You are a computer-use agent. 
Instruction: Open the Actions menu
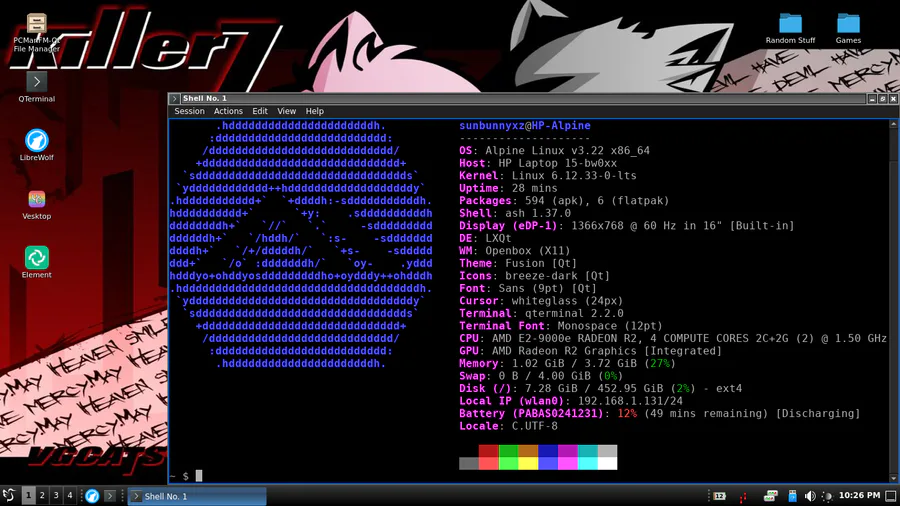pyautogui.click(x=228, y=111)
